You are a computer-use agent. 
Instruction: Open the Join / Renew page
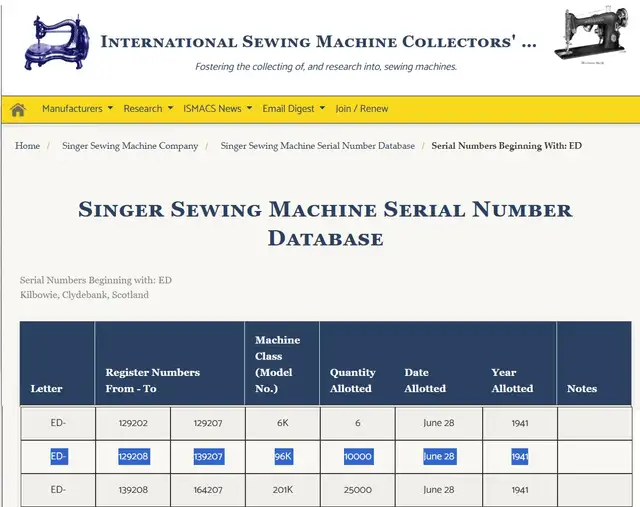[x=362, y=109]
